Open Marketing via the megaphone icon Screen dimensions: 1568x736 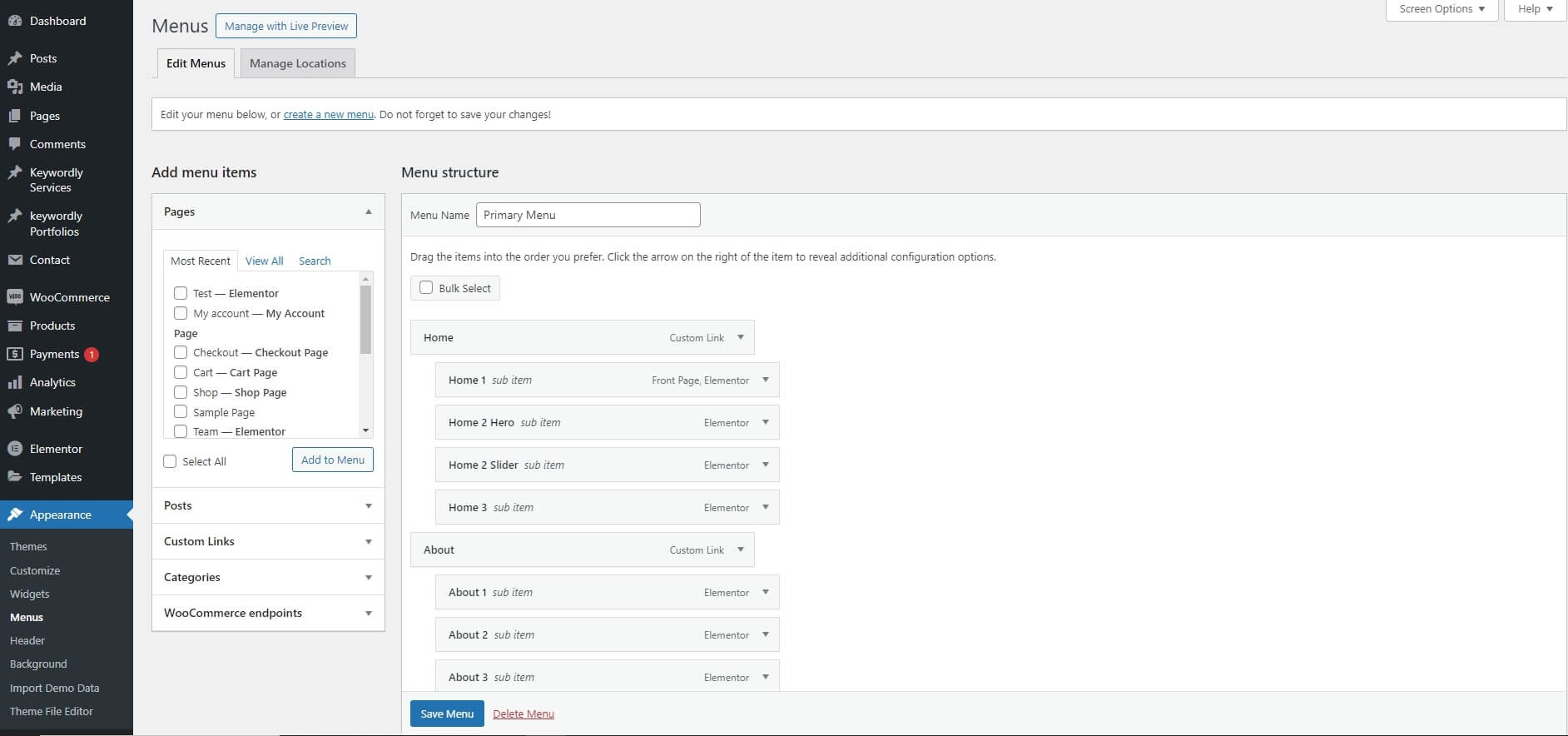click(x=15, y=411)
